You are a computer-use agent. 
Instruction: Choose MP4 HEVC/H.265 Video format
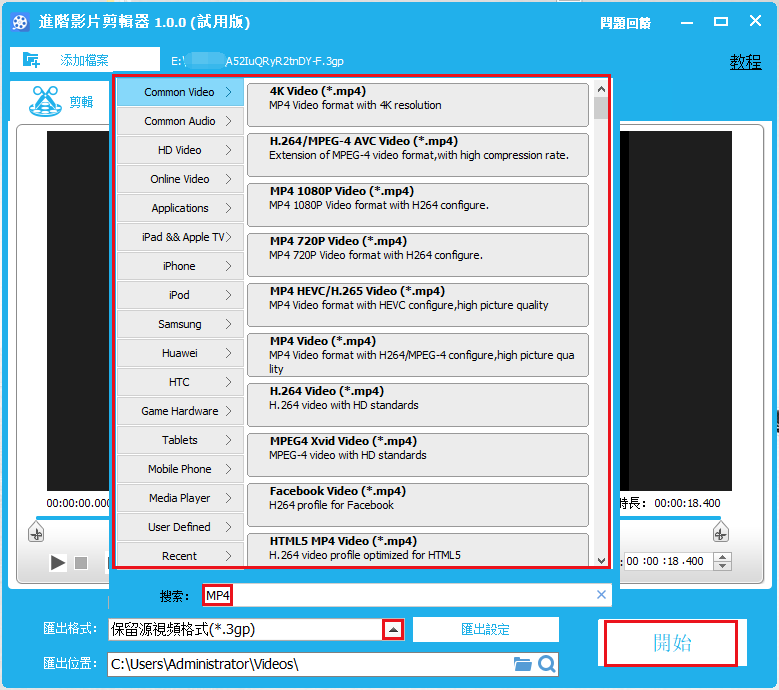click(418, 305)
